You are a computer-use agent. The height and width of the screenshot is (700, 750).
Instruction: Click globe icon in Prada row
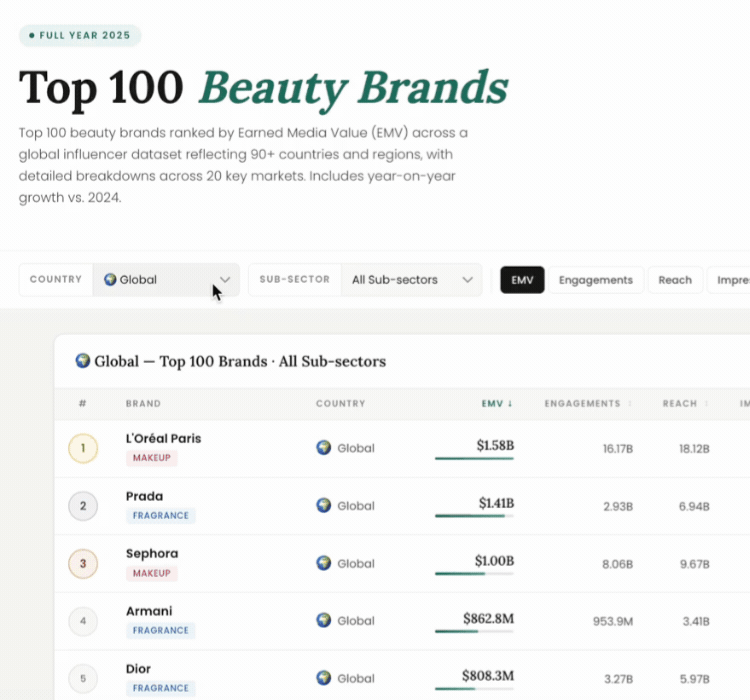coord(324,505)
